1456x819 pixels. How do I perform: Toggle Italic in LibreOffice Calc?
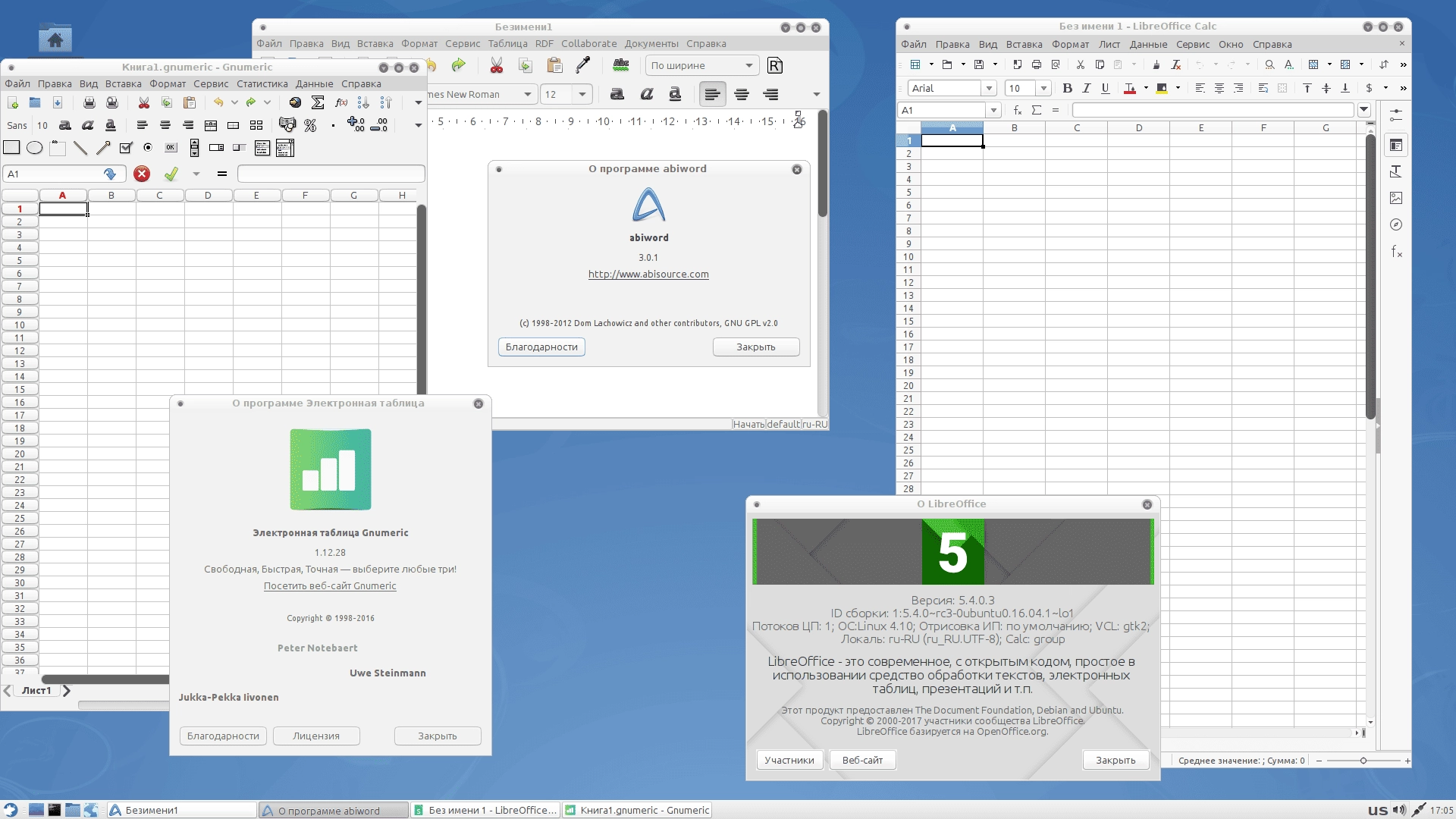[x=1086, y=88]
